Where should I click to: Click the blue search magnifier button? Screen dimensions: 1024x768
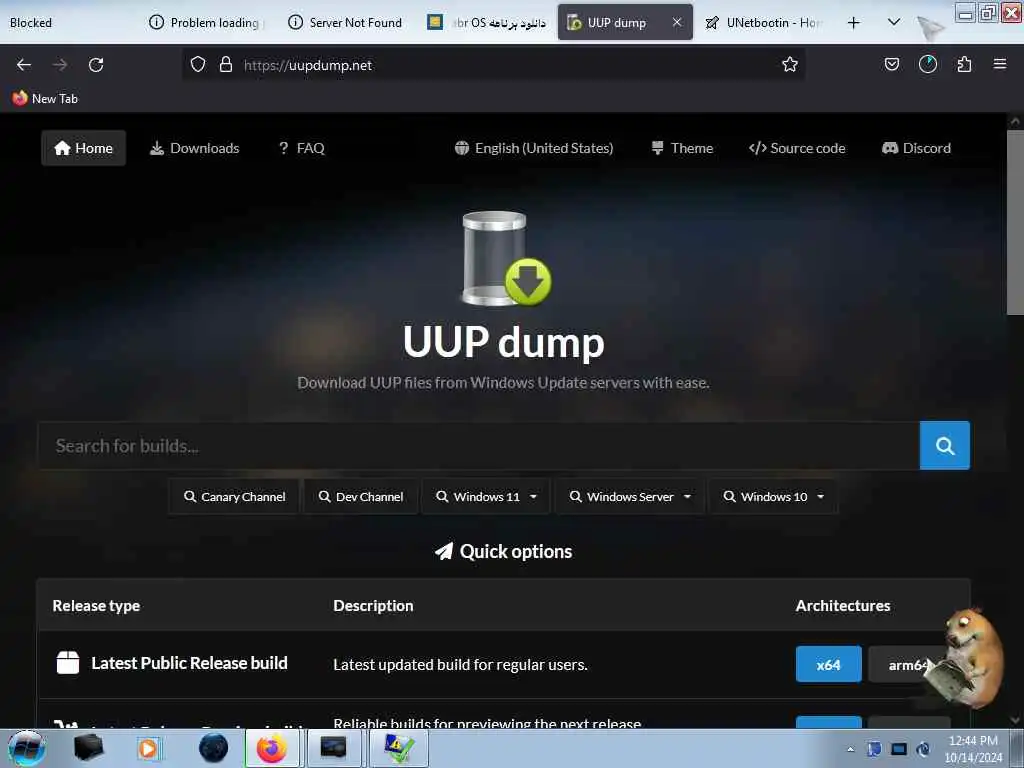(x=944, y=445)
